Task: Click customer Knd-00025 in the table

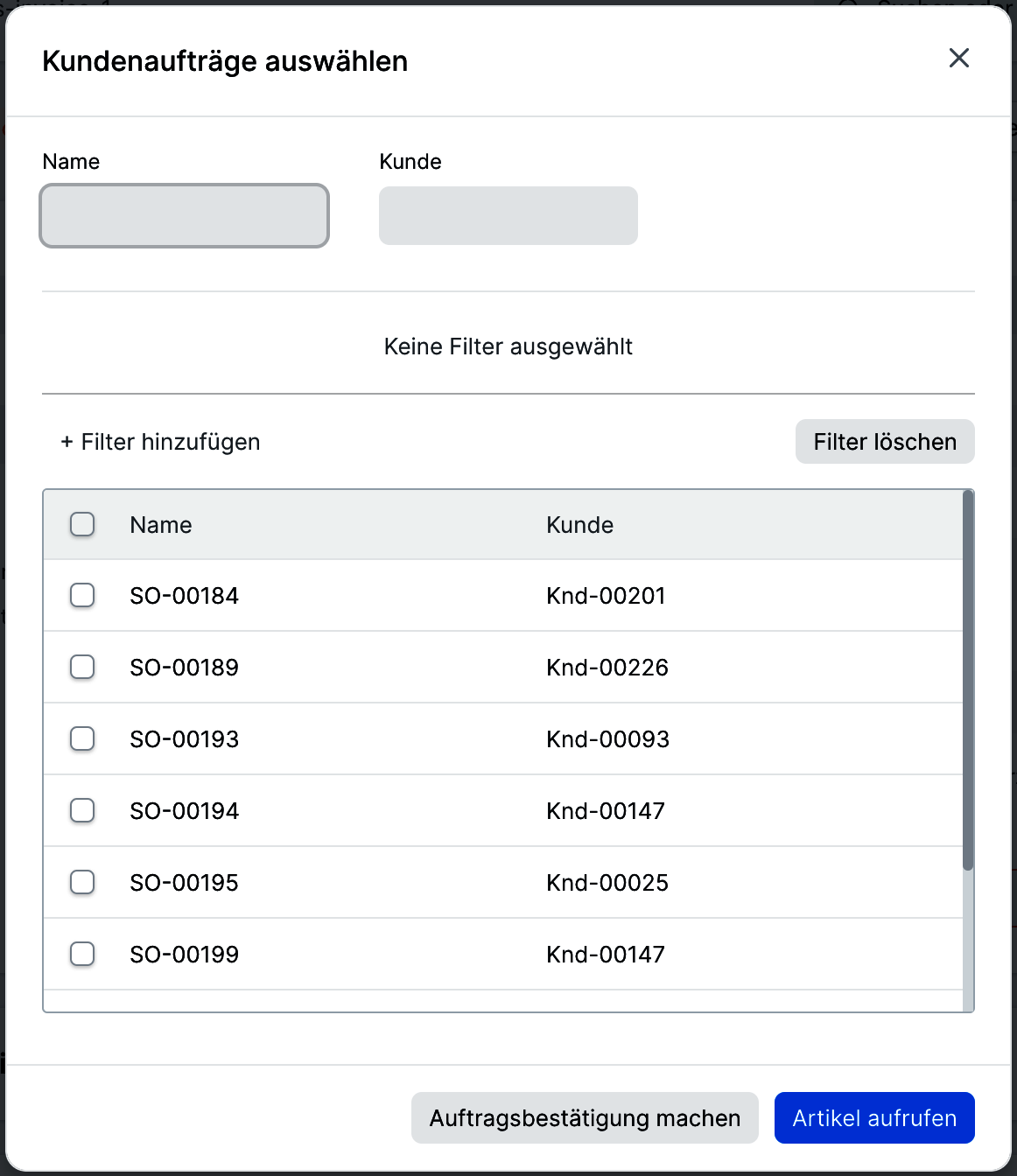Action: 607,883
